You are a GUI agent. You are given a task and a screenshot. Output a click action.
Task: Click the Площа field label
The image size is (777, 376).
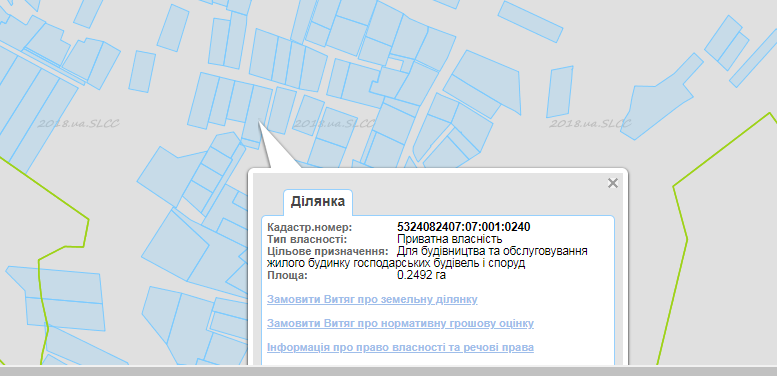pos(287,275)
